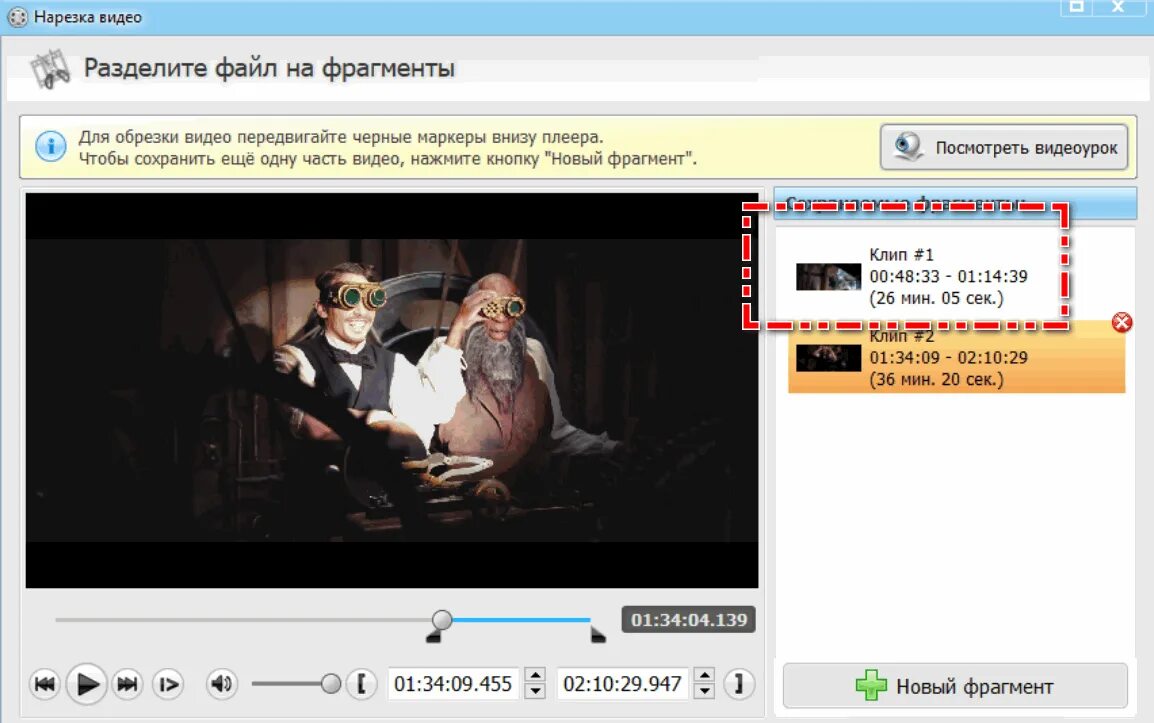Click the start time field 01:34:09.455

click(453, 684)
